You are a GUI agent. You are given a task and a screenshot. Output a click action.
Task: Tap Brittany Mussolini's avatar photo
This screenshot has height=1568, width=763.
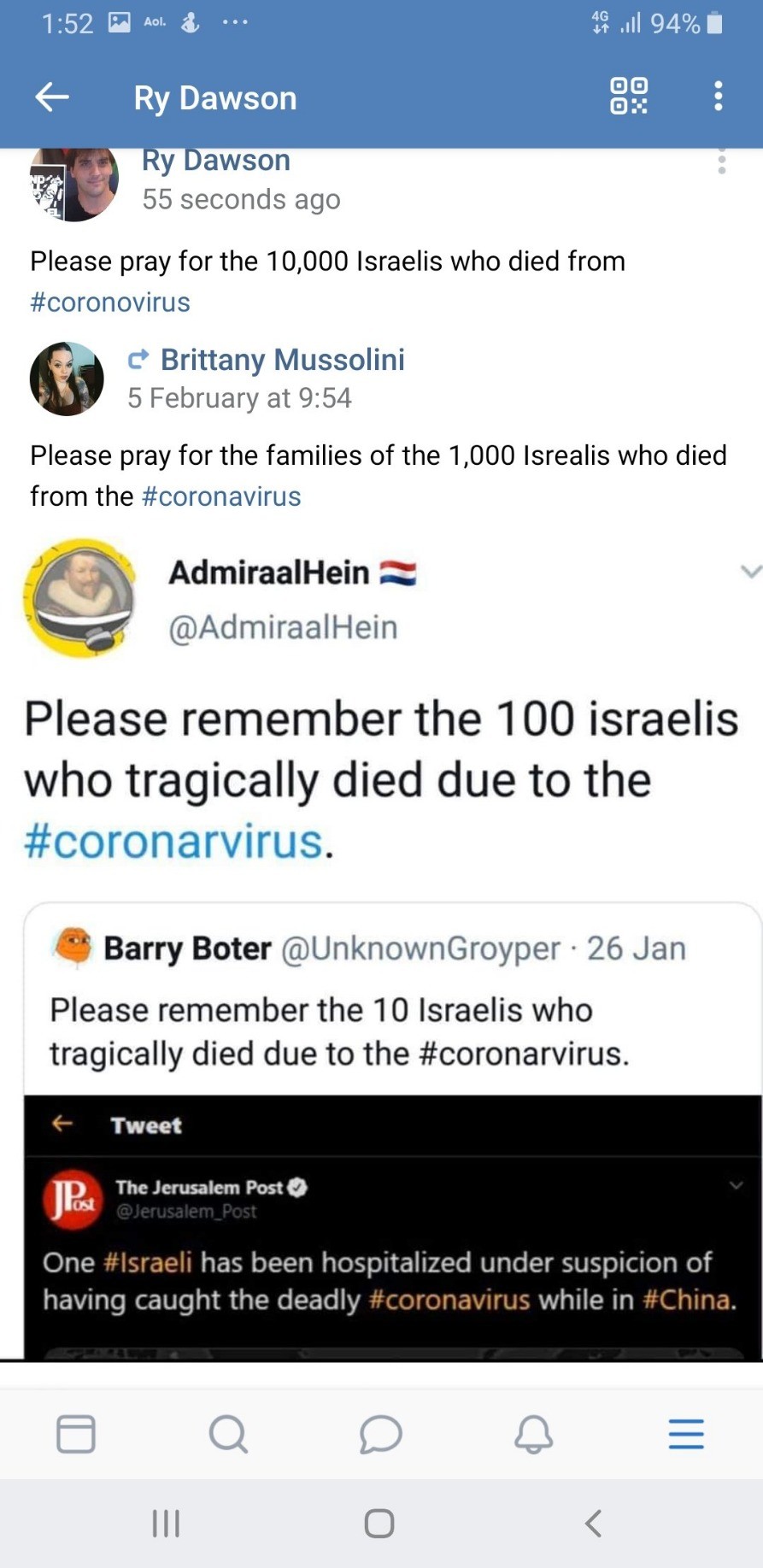coord(67,379)
